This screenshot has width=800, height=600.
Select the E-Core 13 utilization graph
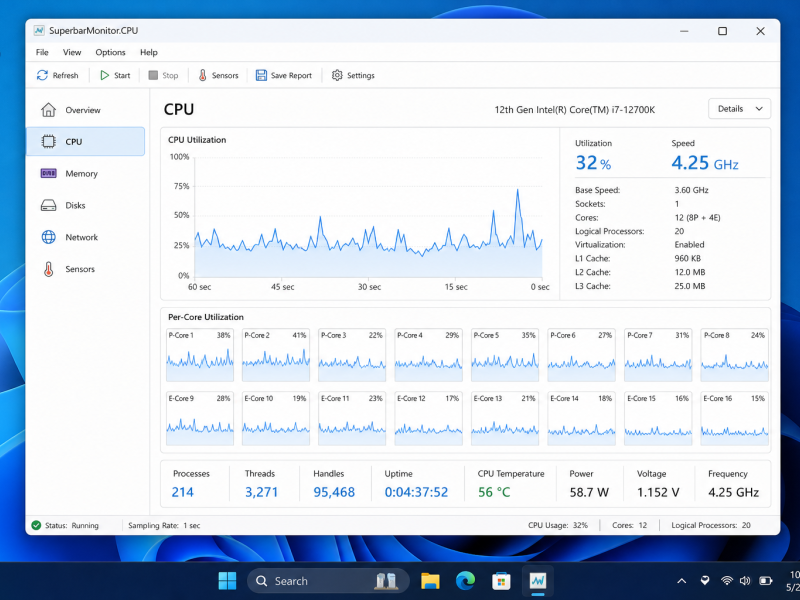[x=505, y=418]
